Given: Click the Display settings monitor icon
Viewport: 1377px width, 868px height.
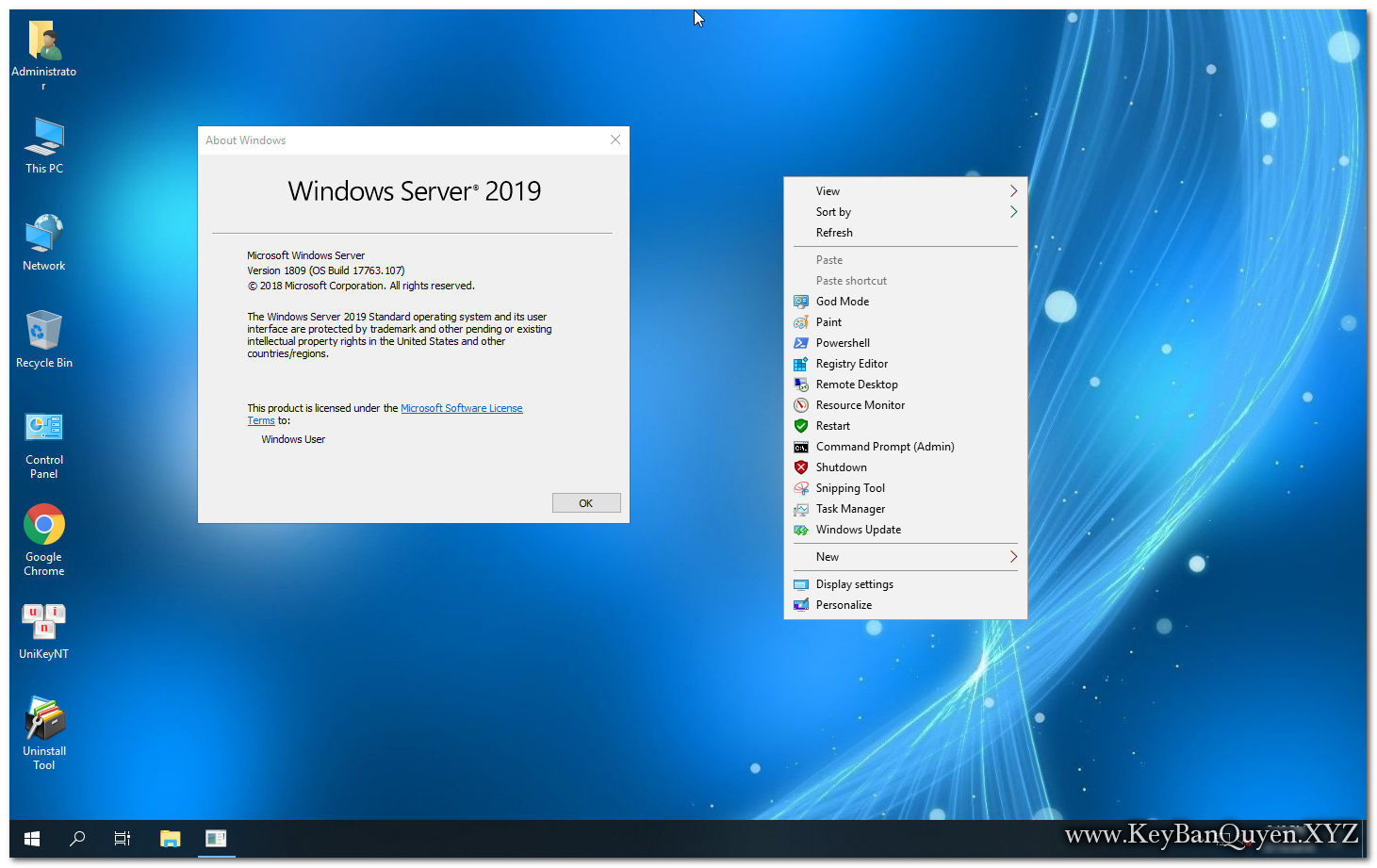Looking at the screenshot, I should coord(801,584).
